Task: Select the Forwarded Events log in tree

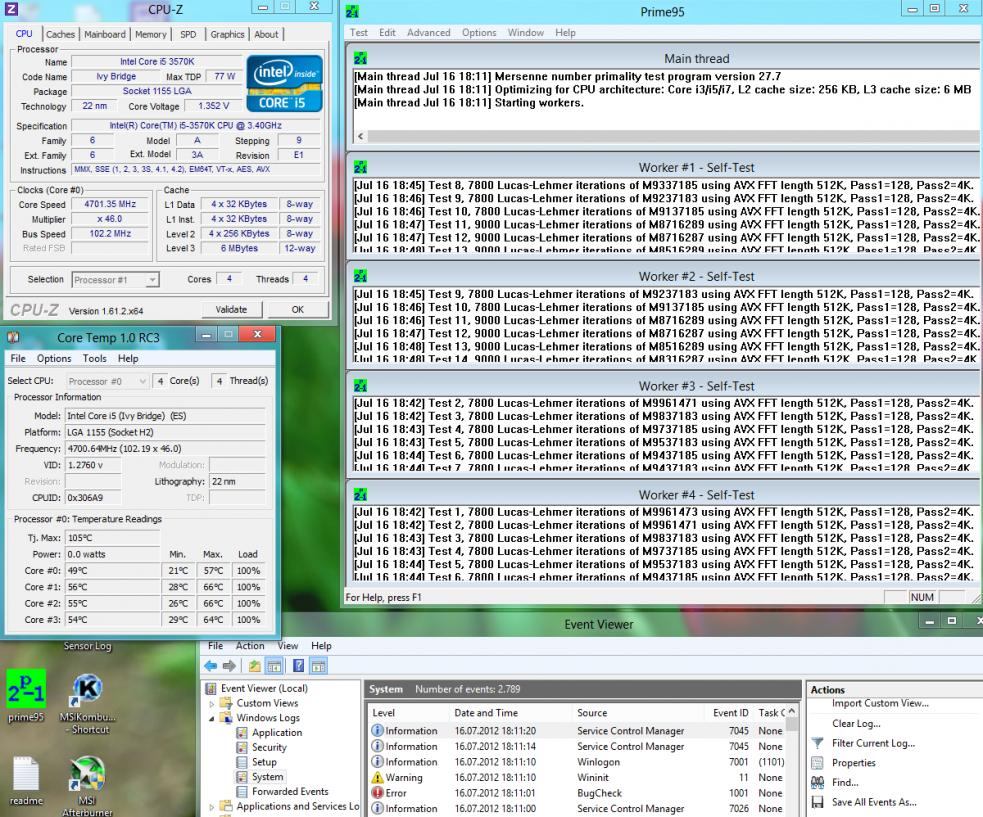Action: click(x=290, y=791)
